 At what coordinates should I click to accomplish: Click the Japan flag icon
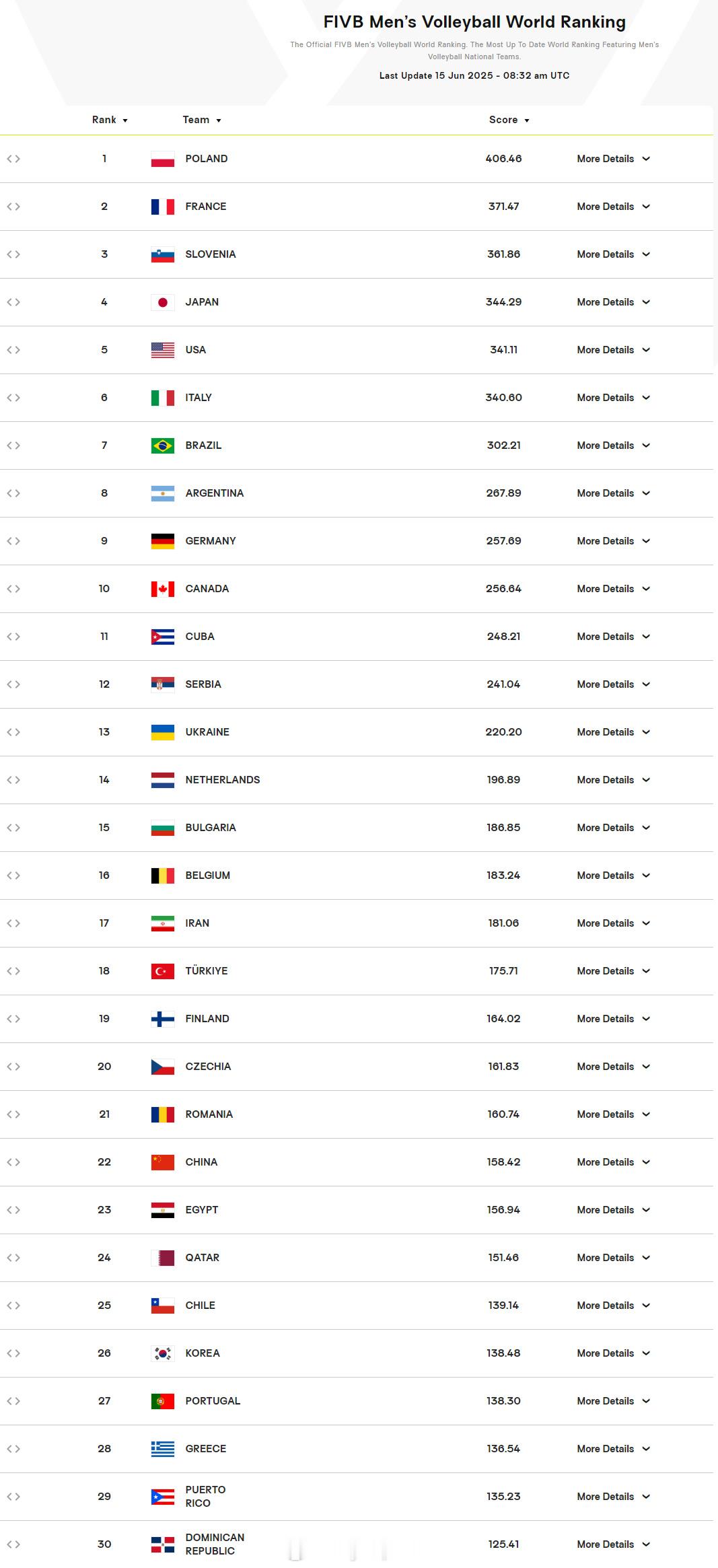163,303
